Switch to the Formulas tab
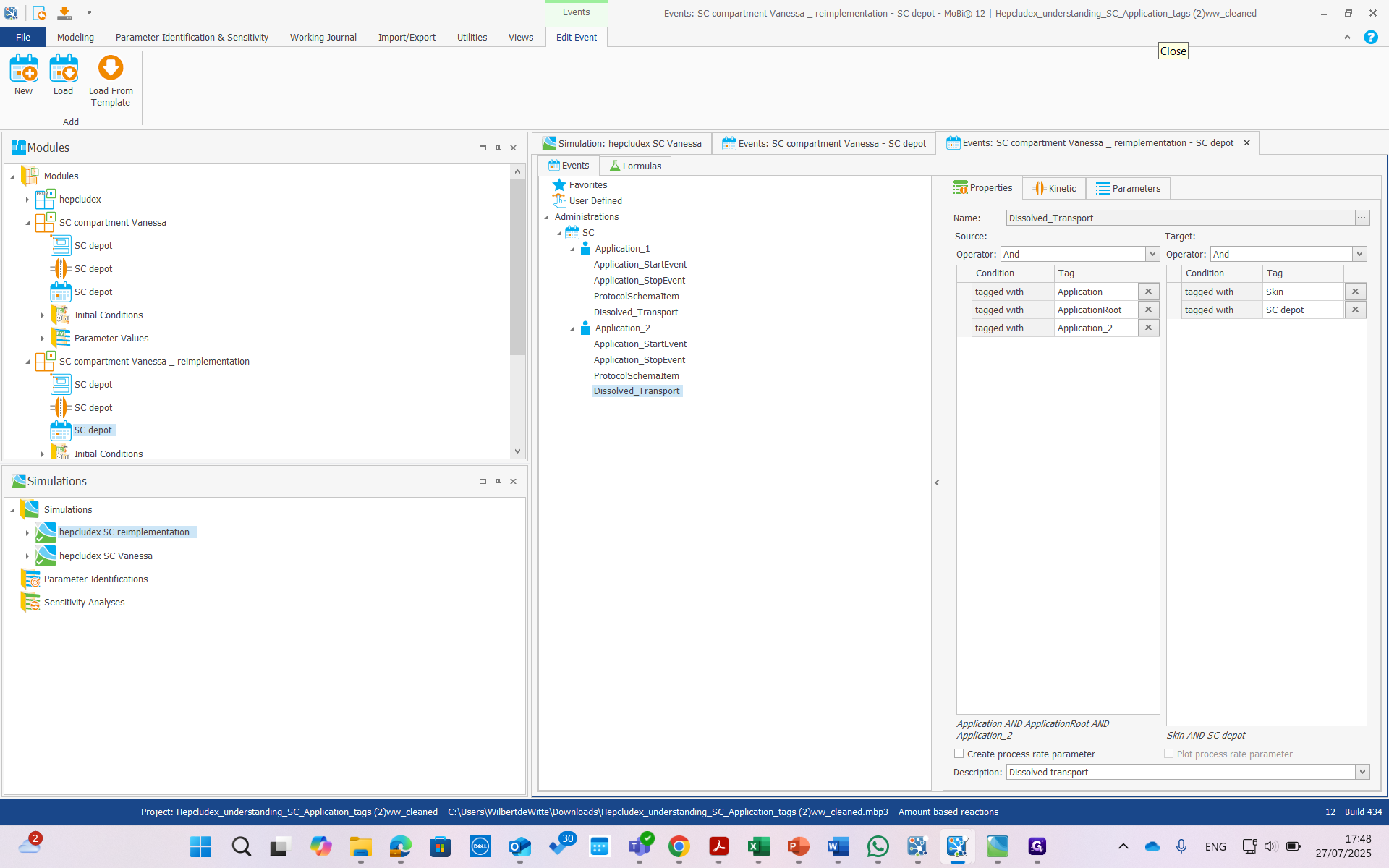 [x=635, y=166]
